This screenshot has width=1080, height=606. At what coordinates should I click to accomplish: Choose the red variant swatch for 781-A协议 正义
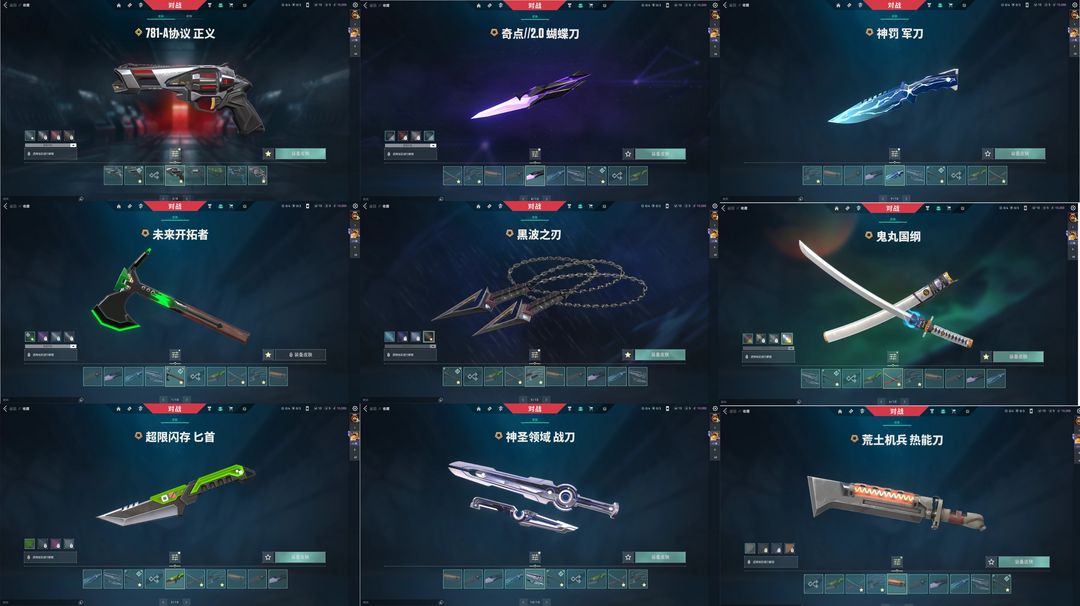tap(56, 136)
